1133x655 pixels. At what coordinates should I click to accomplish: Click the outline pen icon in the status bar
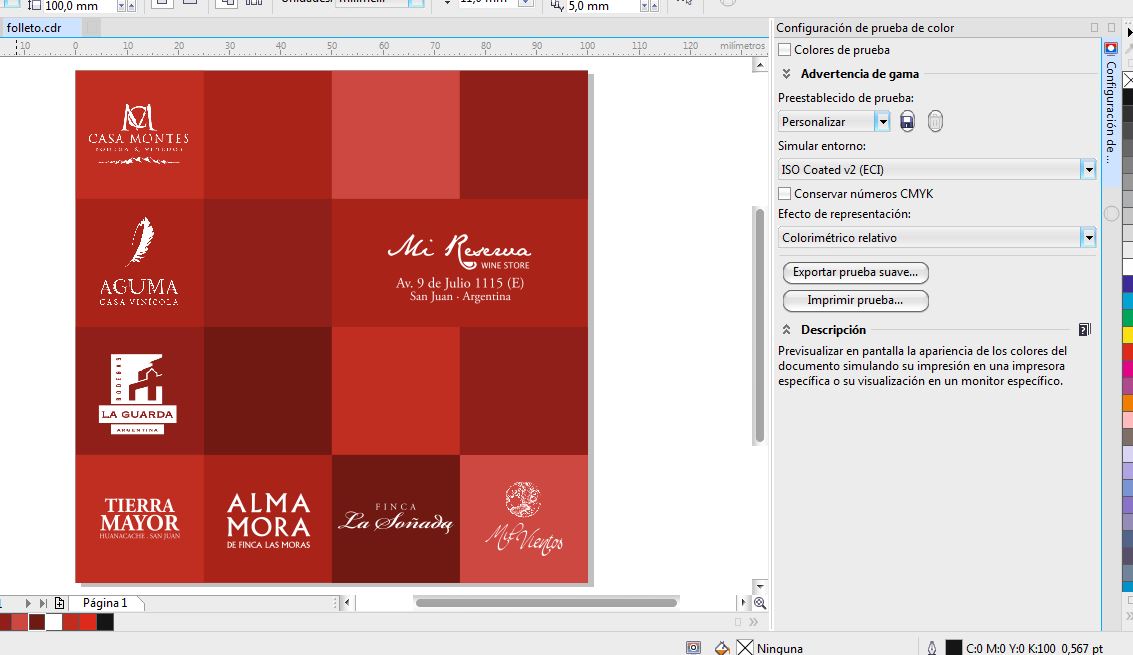point(932,648)
